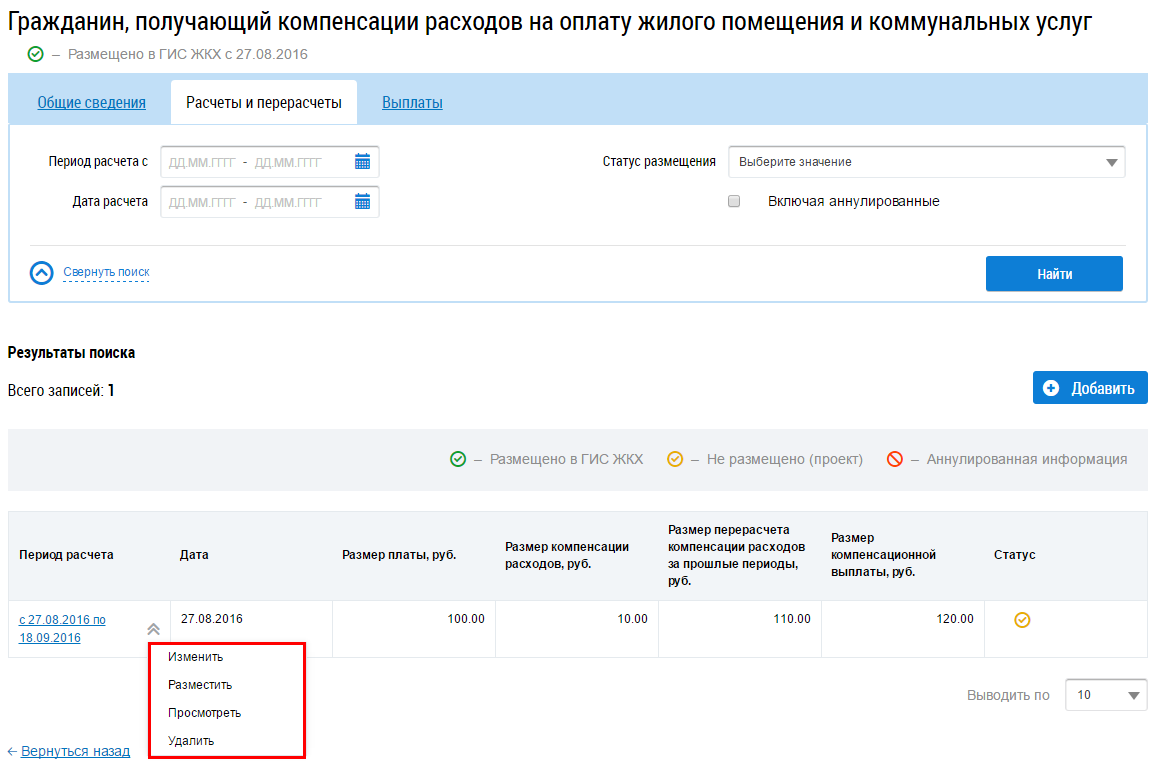Click the orange status icon in table row

(x=1022, y=620)
